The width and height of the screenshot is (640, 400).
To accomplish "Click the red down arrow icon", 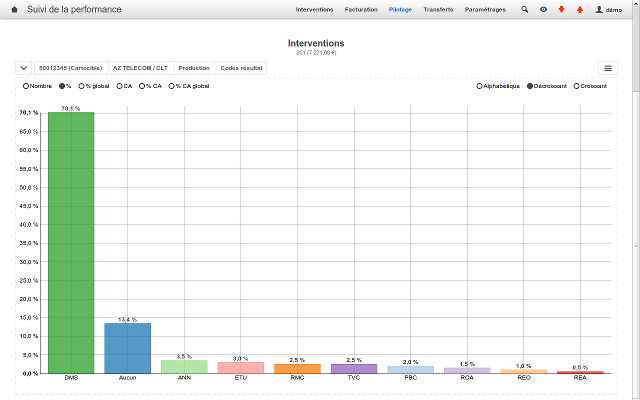I will [x=562, y=9].
